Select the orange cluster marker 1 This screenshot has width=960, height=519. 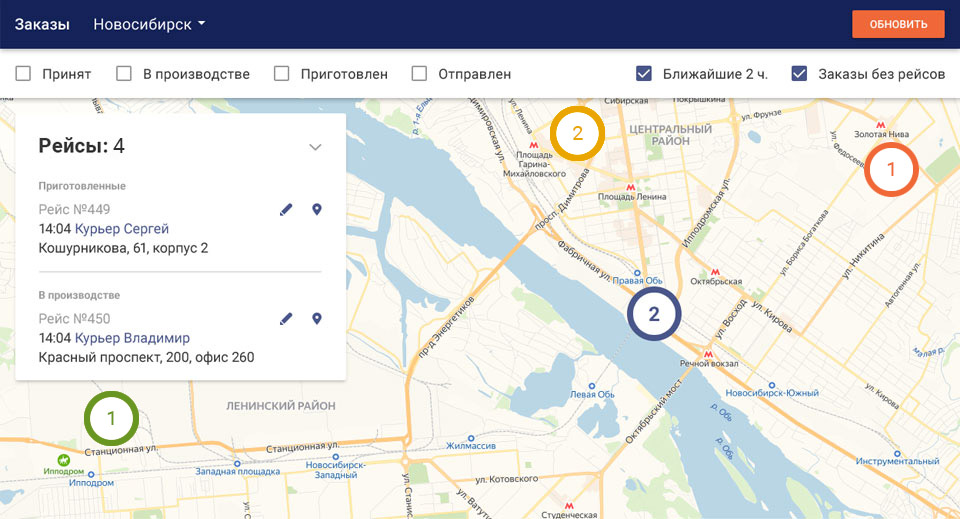pos(891,169)
